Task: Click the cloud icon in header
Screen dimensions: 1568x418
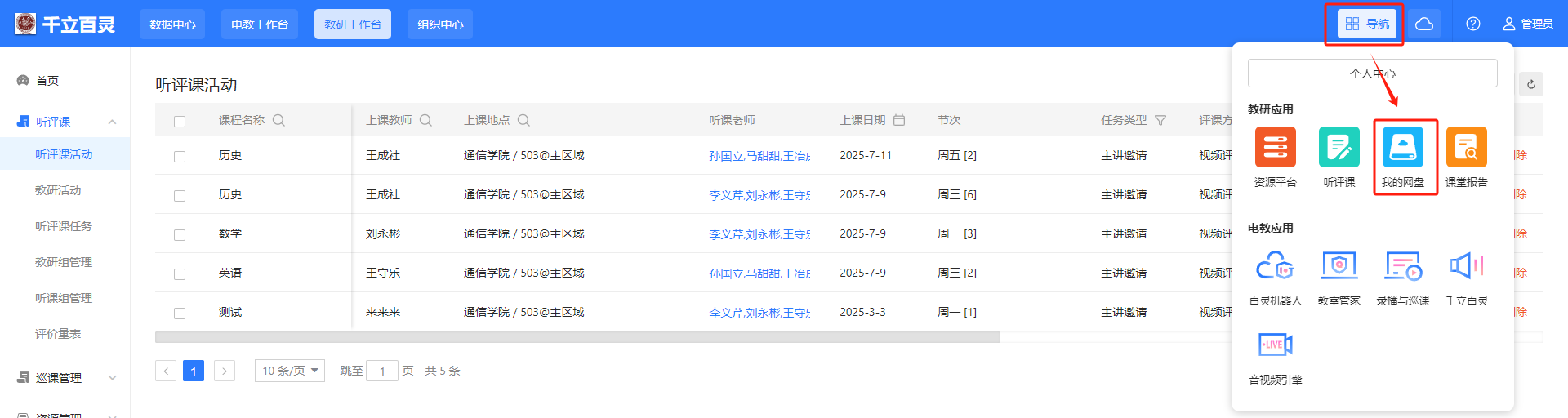Action: pyautogui.click(x=1424, y=24)
